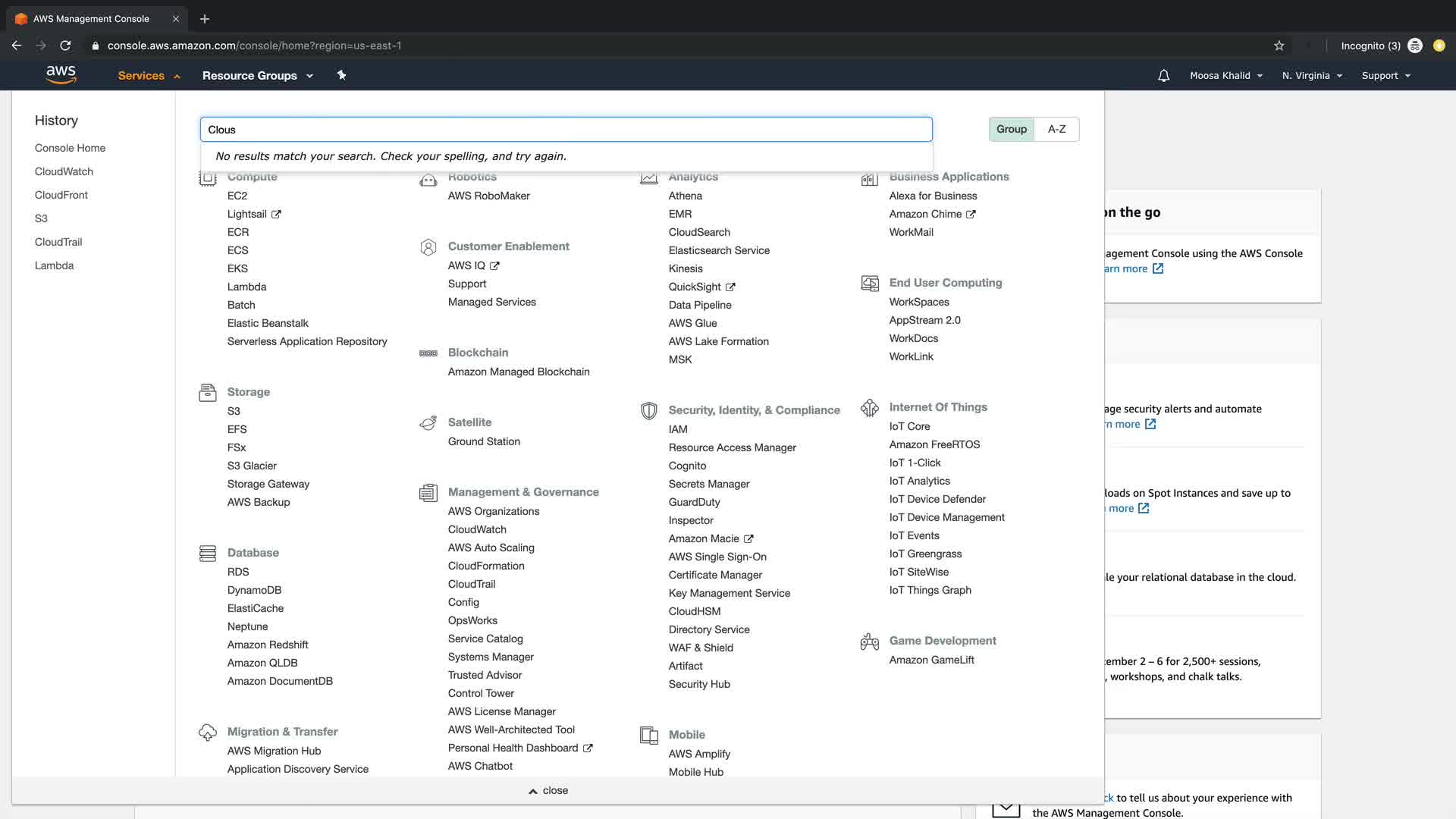1456x819 pixels.
Task: Open the Moosa Khalid account menu
Action: click(1225, 76)
